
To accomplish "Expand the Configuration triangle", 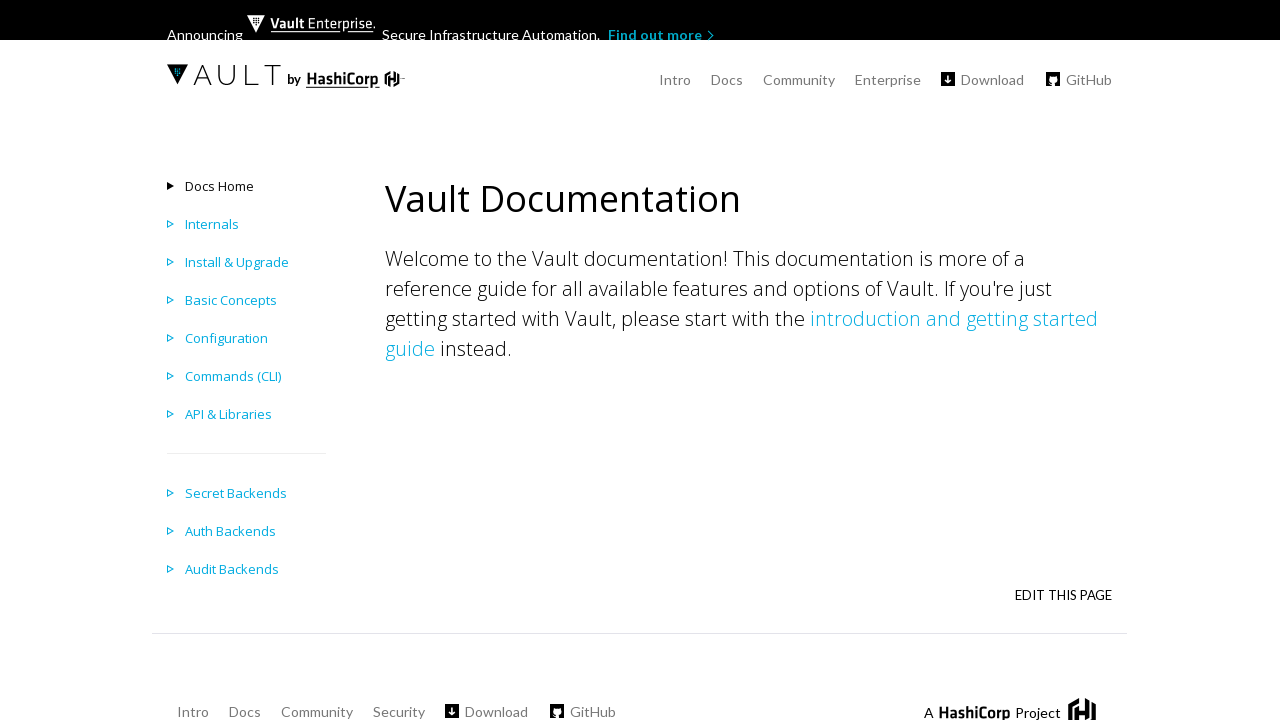I will 170,338.
